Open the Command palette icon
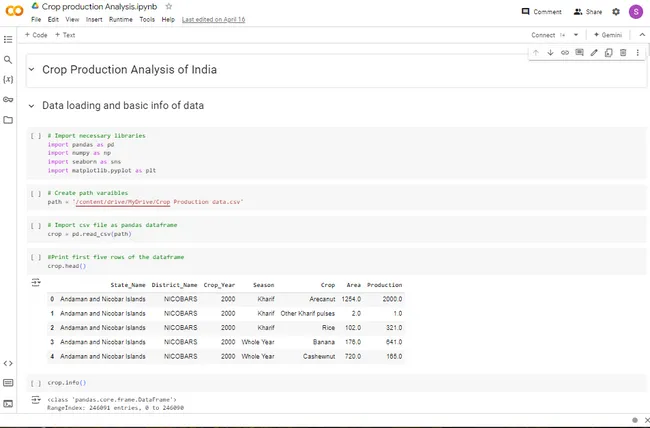This screenshot has width=650, height=428. tap(8, 383)
